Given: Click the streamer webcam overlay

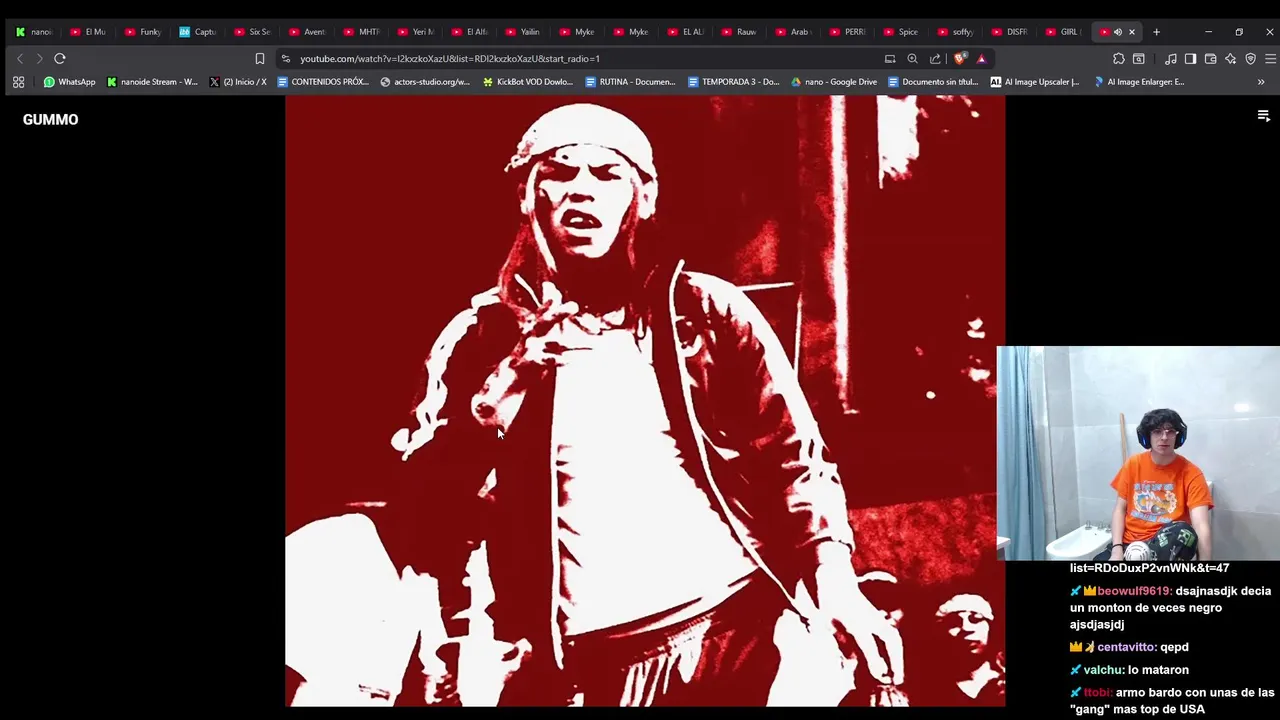Looking at the screenshot, I should point(1138,454).
